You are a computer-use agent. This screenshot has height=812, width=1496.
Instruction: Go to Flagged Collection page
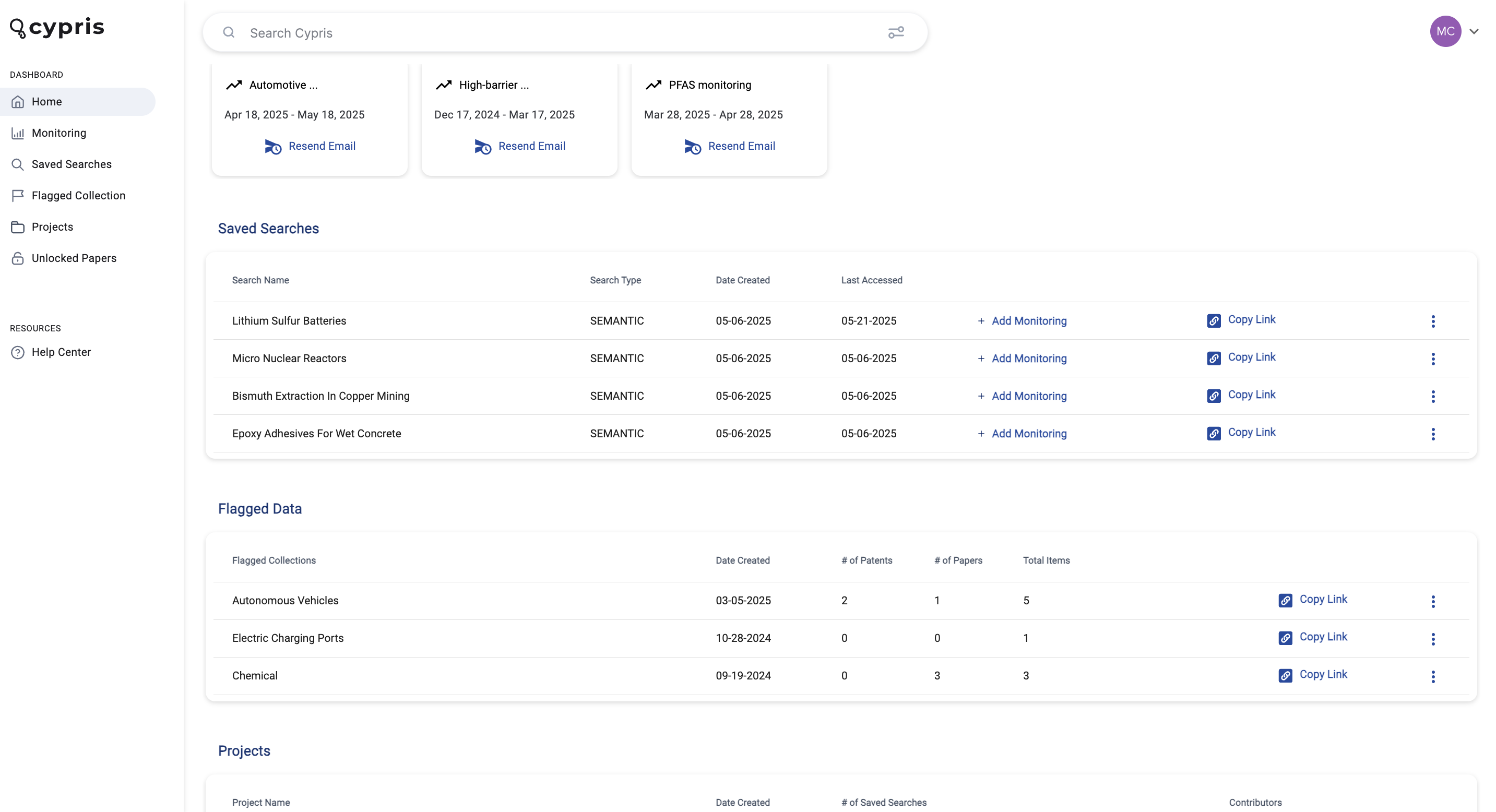click(x=78, y=196)
